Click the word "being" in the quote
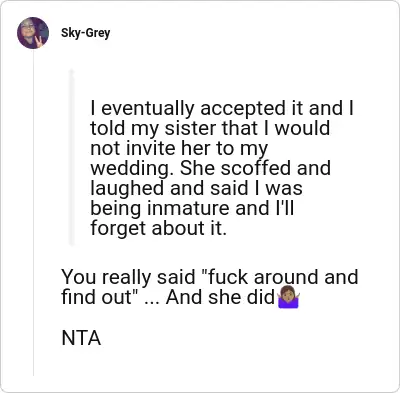The width and height of the screenshot is (400, 393). 116,209
